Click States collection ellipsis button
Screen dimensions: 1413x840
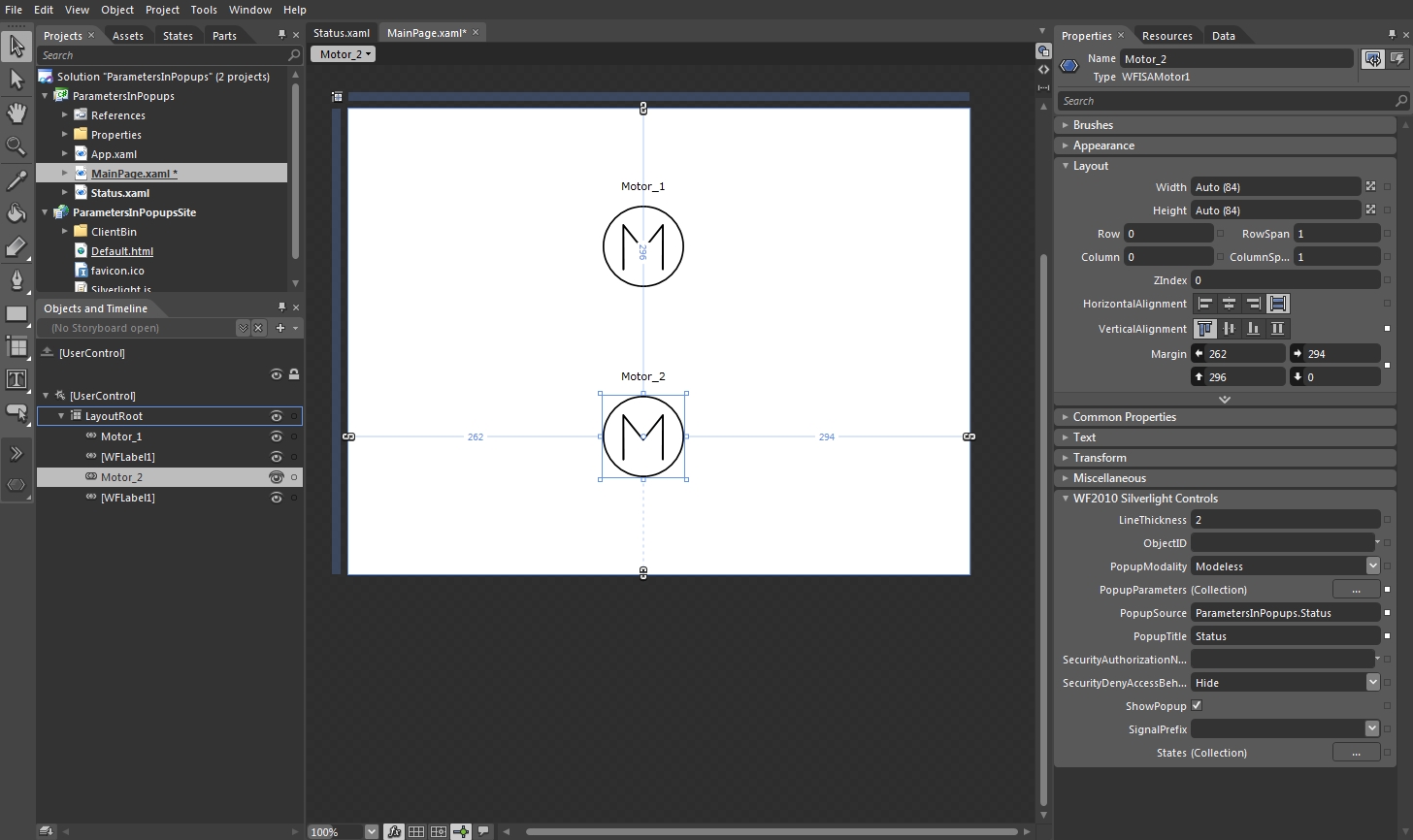coord(1356,753)
